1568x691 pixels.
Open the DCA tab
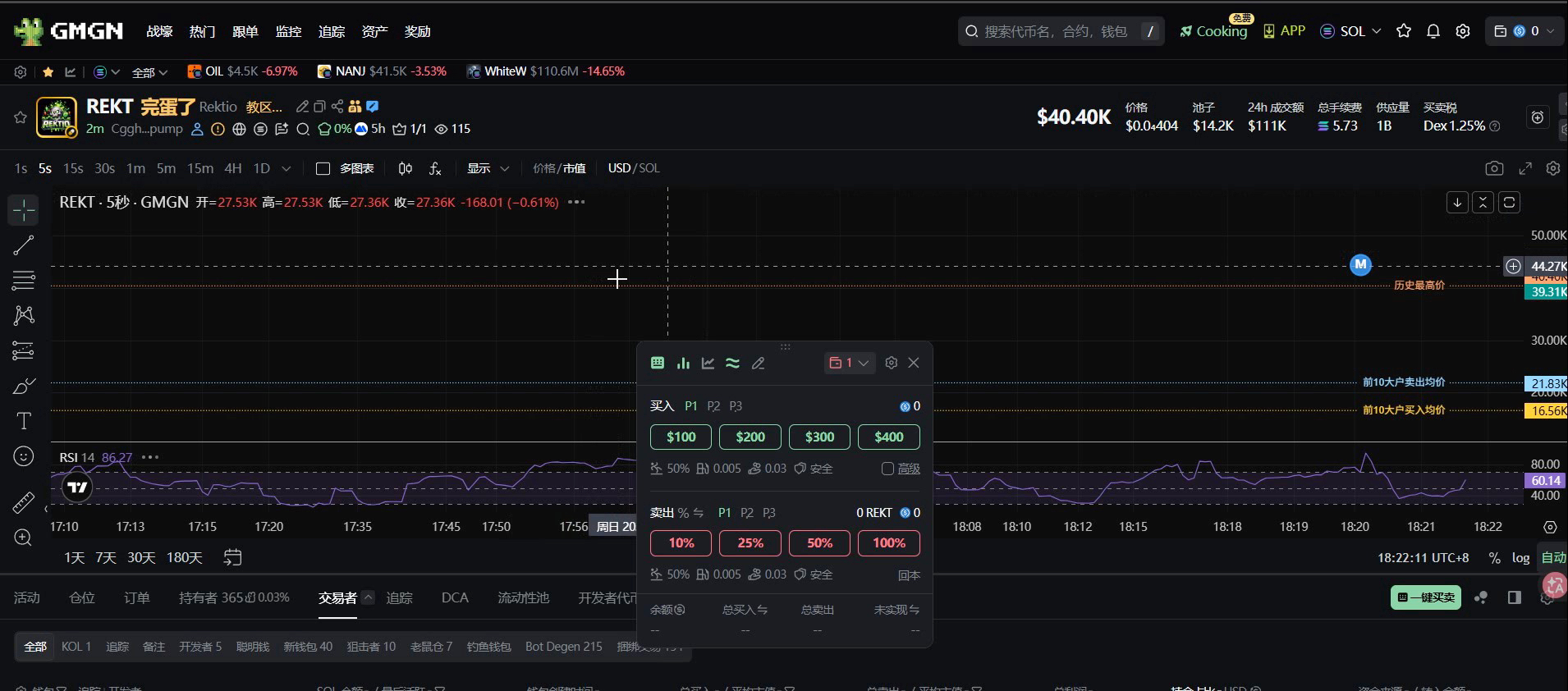tap(455, 597)
